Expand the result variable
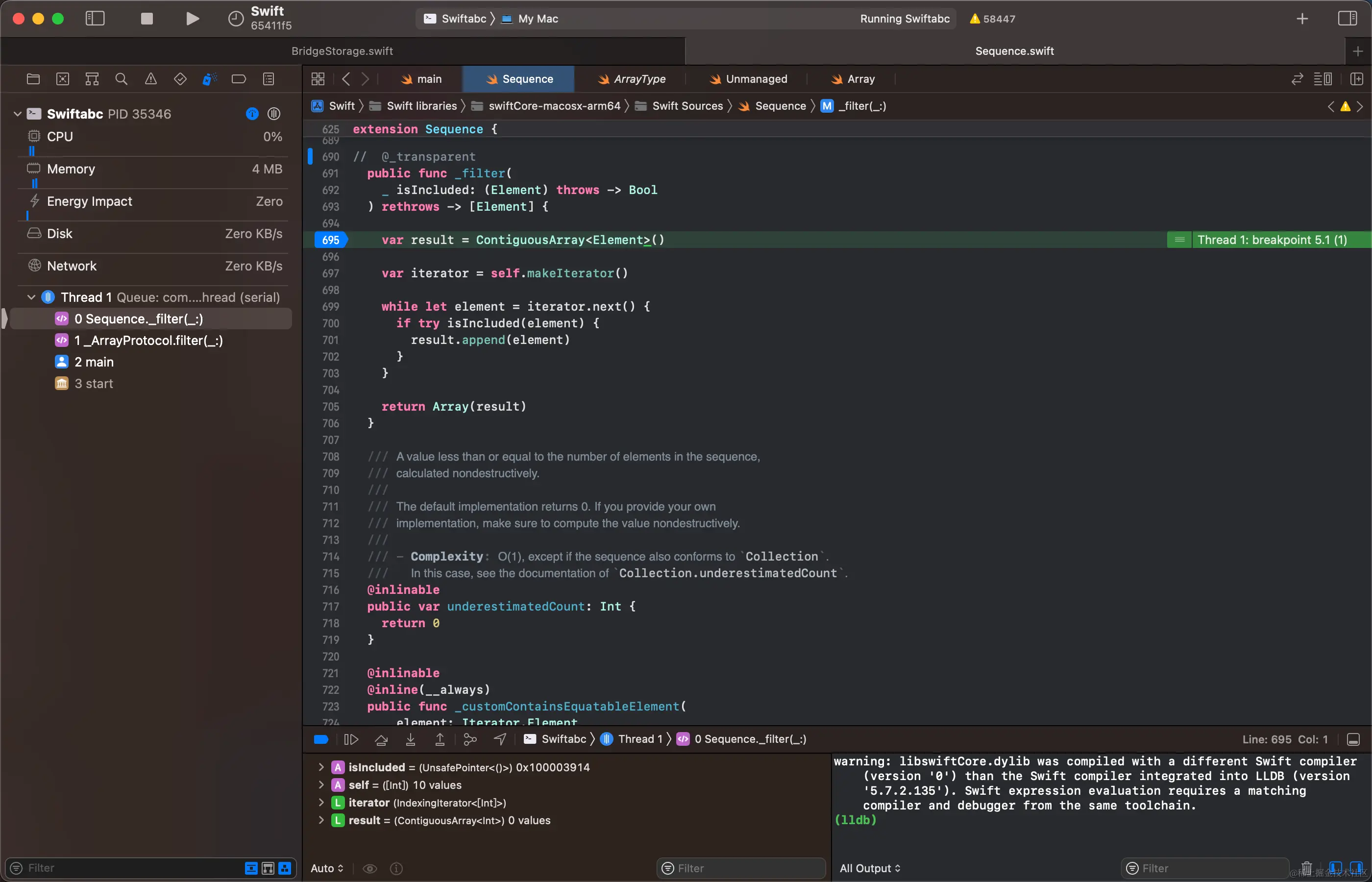The image size is (1372, 882). [x=321, y=820]
